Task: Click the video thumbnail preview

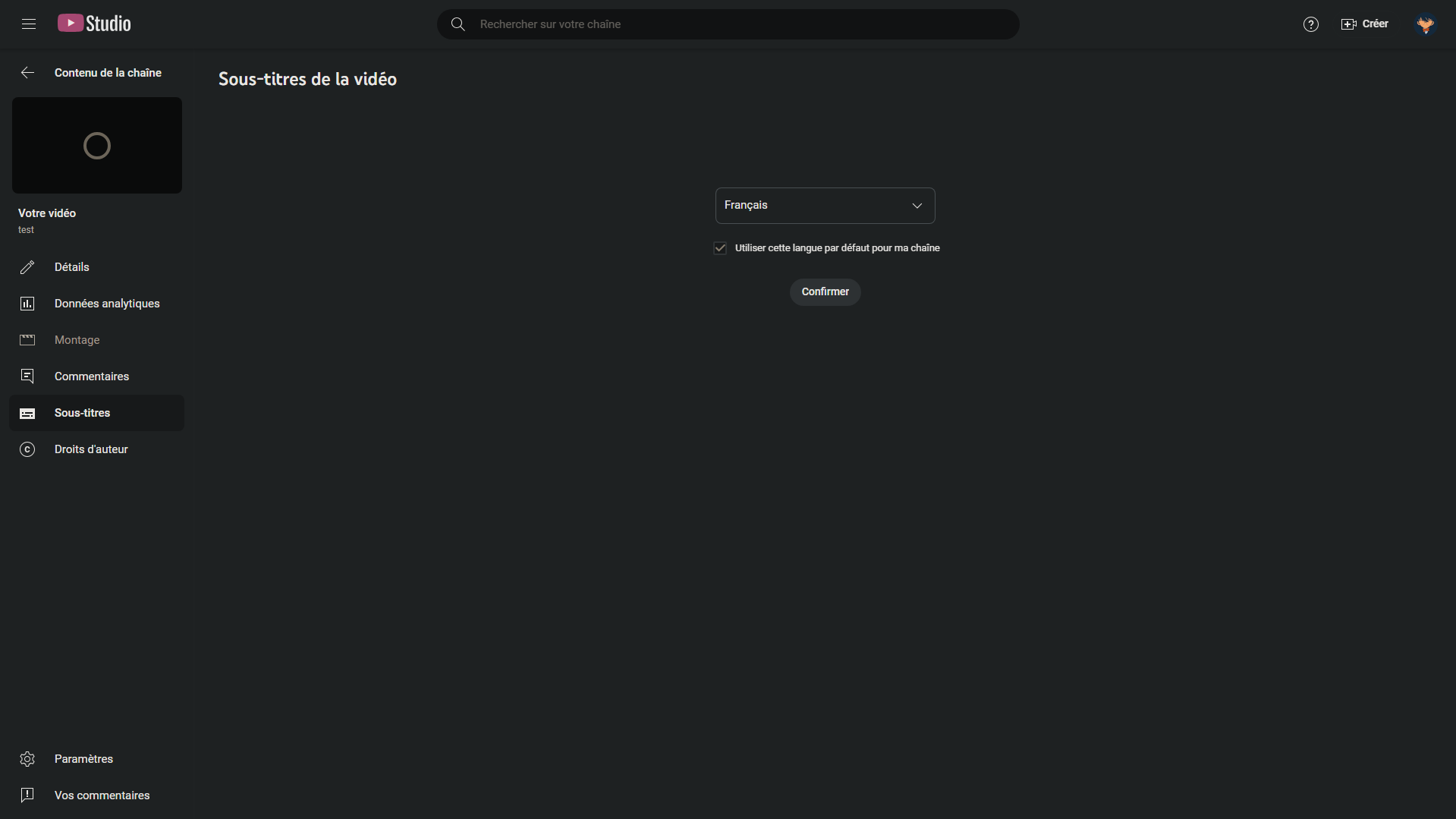Action: [x=97, y=145]
